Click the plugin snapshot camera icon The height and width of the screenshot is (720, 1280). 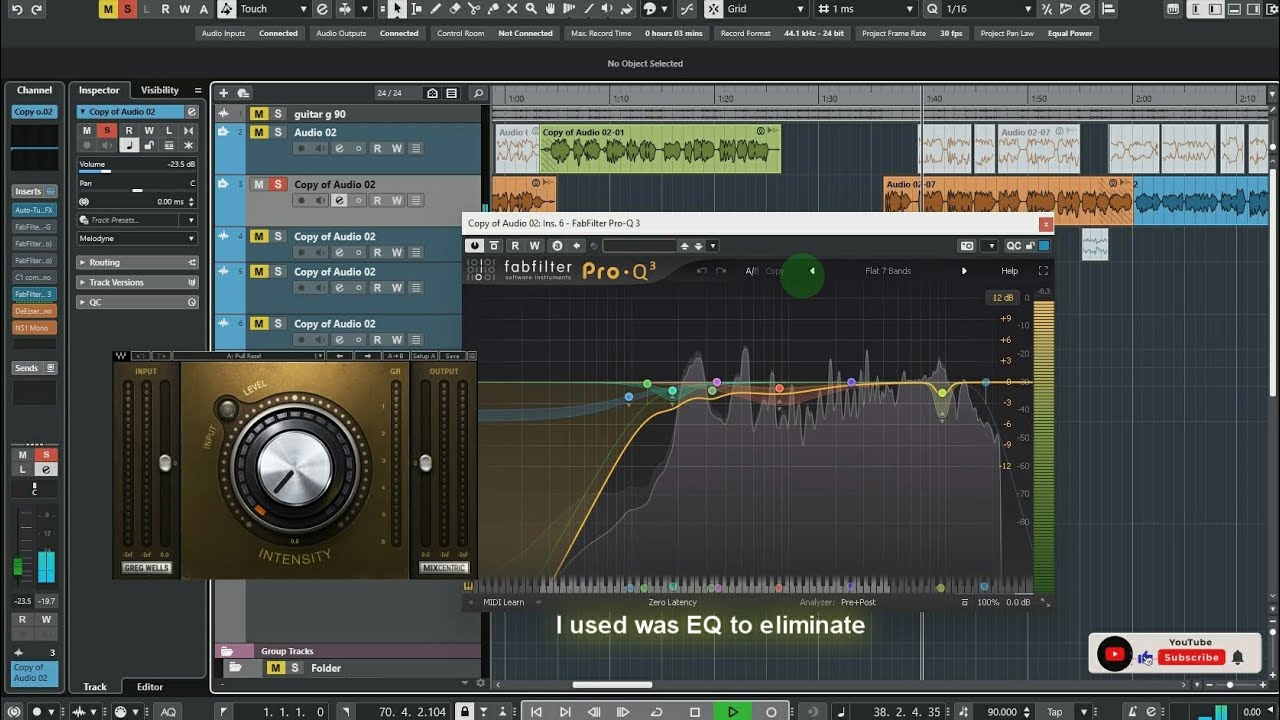pyautogui.click(x=967, y=245)
